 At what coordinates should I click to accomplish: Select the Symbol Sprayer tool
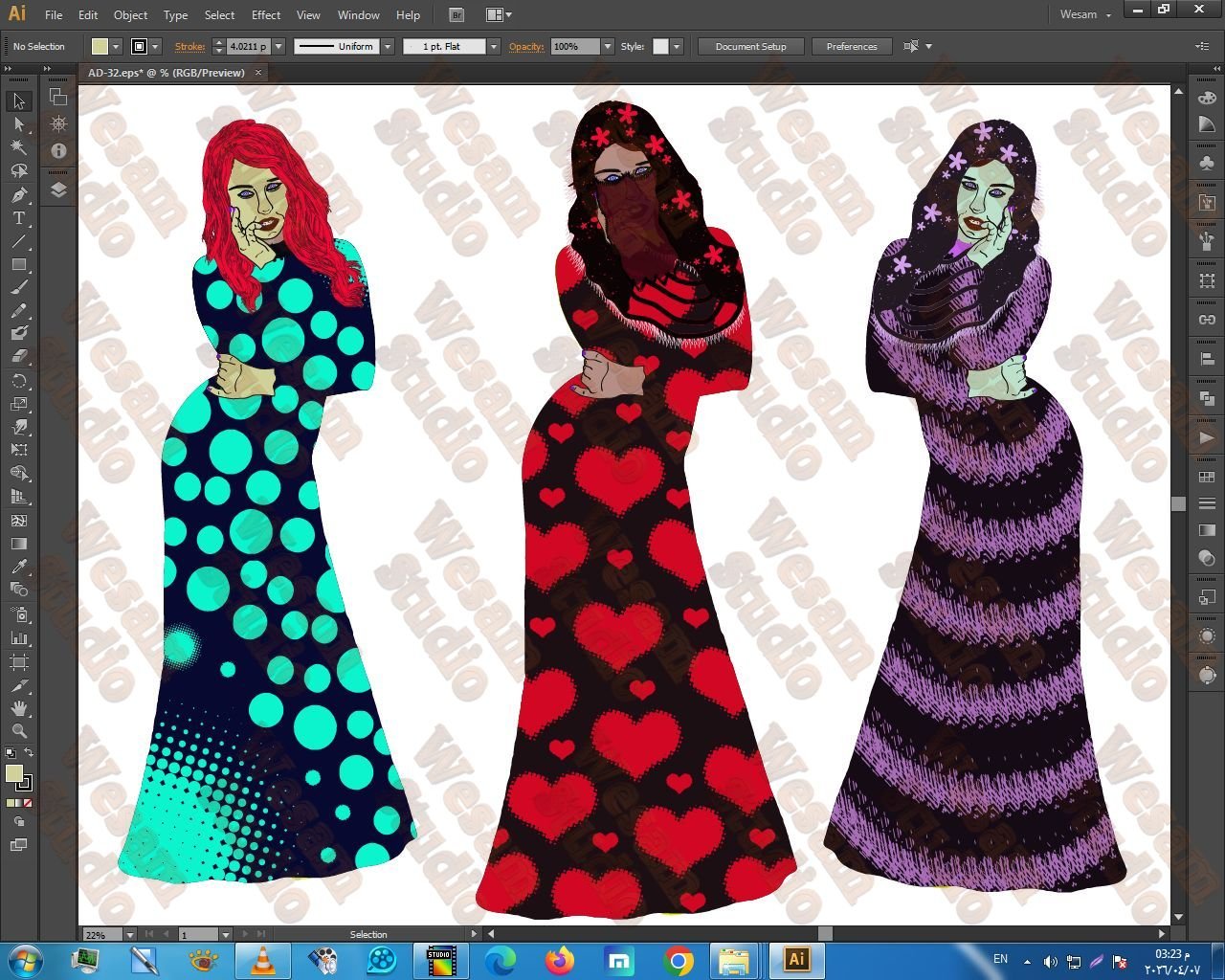(x=19, y=614)
